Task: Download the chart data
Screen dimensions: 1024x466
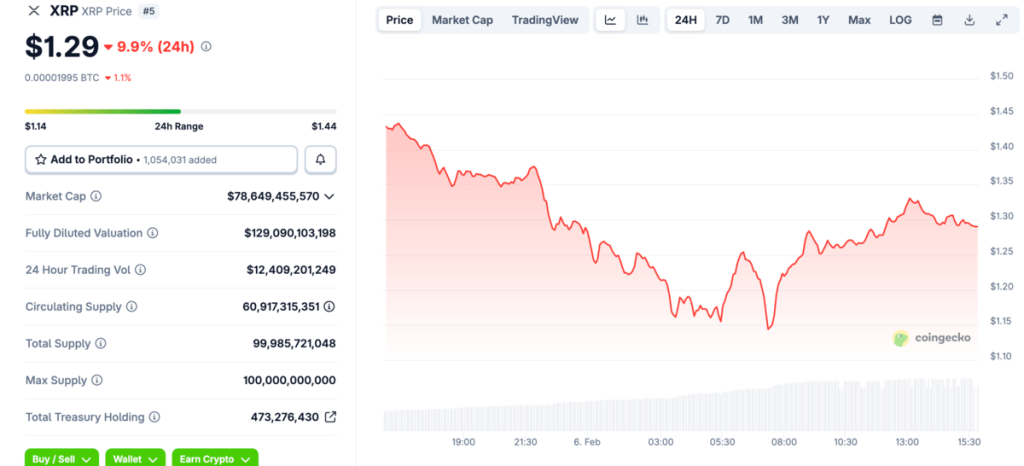Action: point(969,20)
